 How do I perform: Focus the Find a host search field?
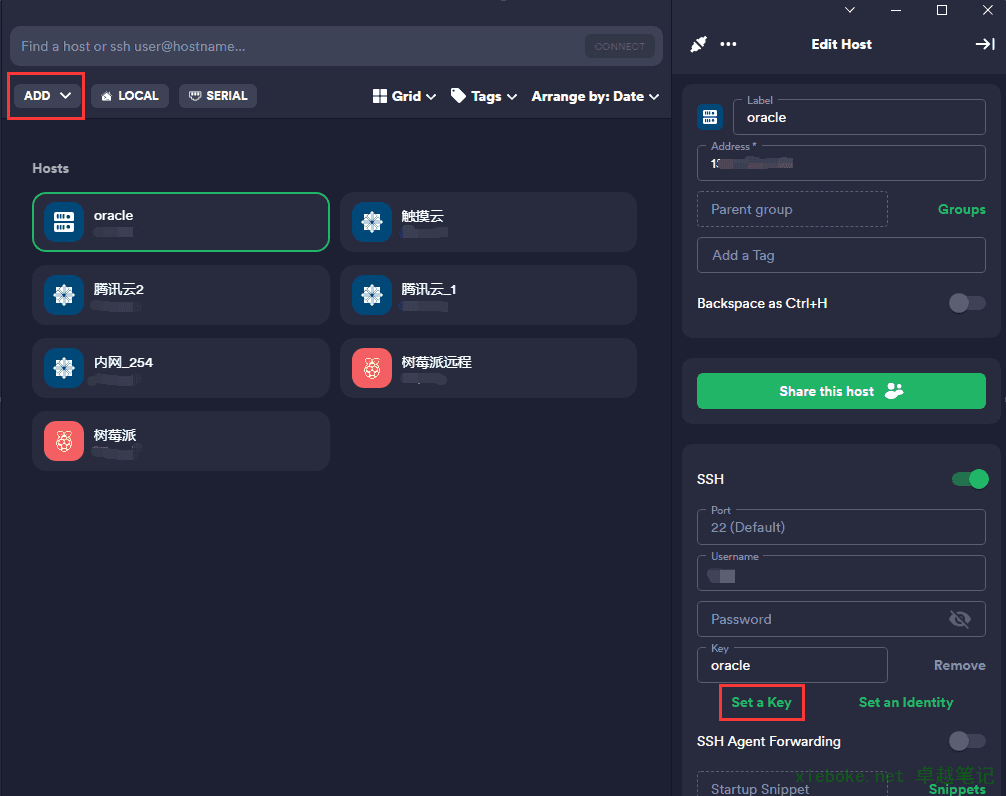[x=295, y=46]
